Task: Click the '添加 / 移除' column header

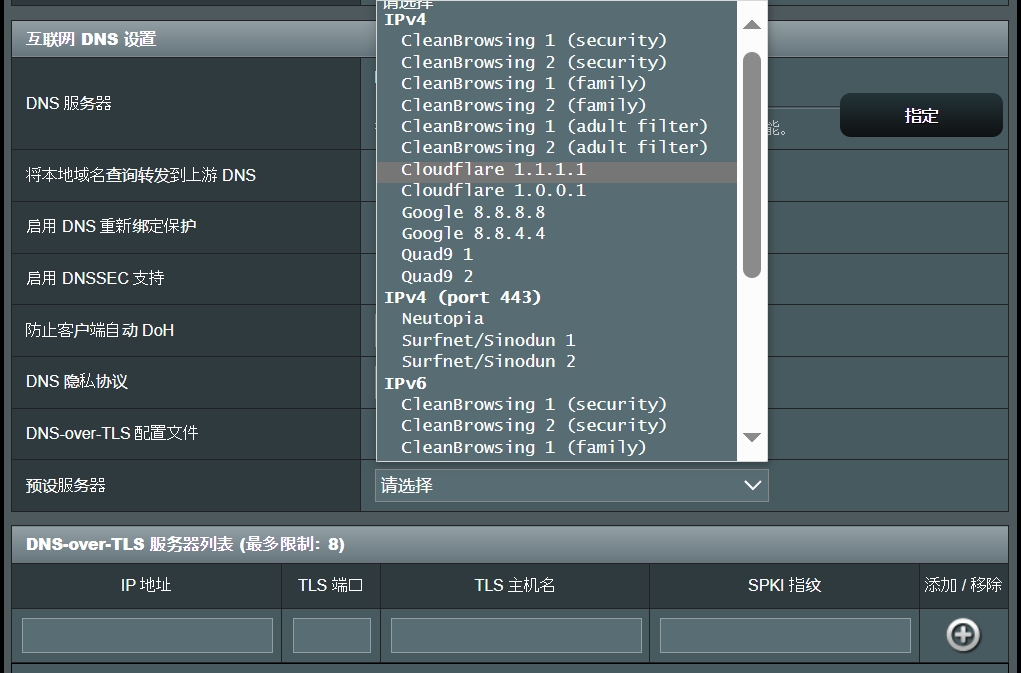Action: point(963,585)
